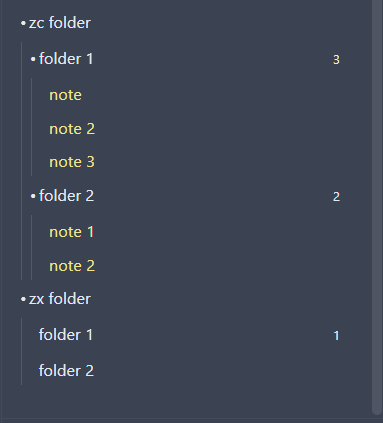Open the note 1 file
Screen dimensions: 383x423
tap(71, 232)
